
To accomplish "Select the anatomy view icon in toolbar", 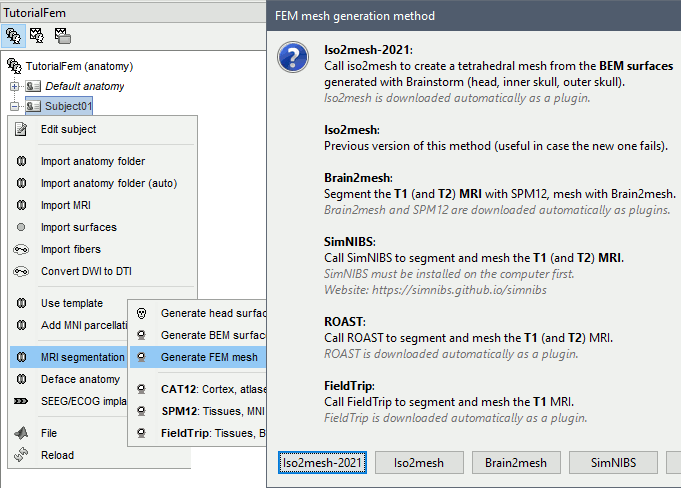I will (x=15, y=35).
